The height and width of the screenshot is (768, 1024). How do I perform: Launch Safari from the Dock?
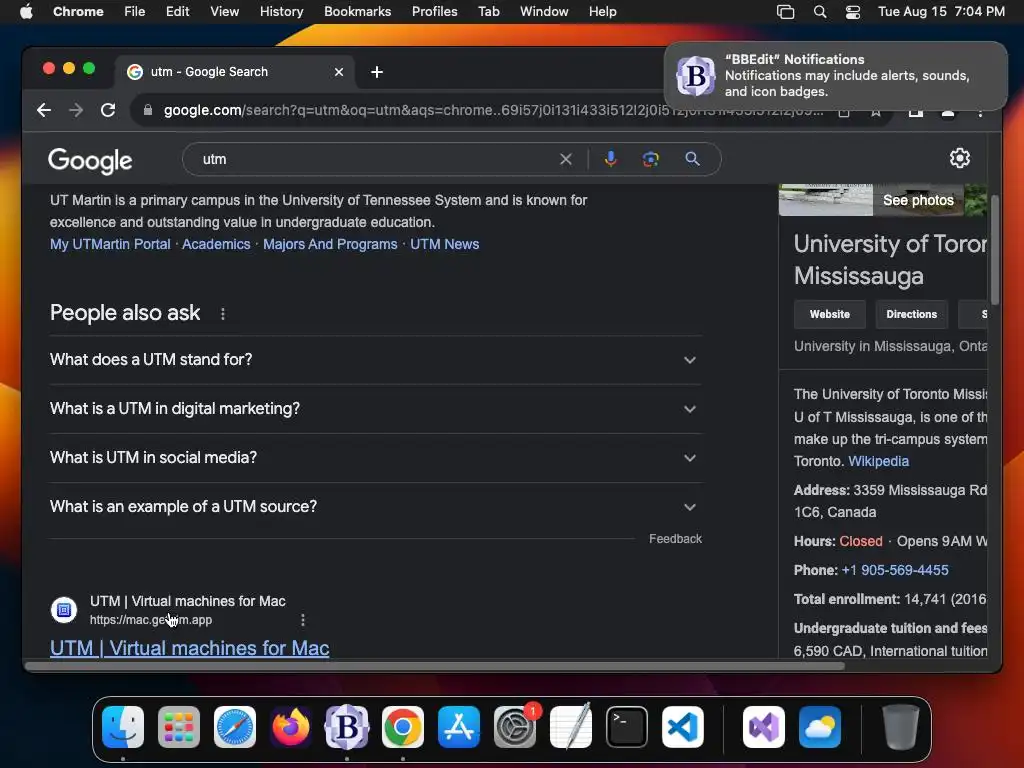coord(235,727)
